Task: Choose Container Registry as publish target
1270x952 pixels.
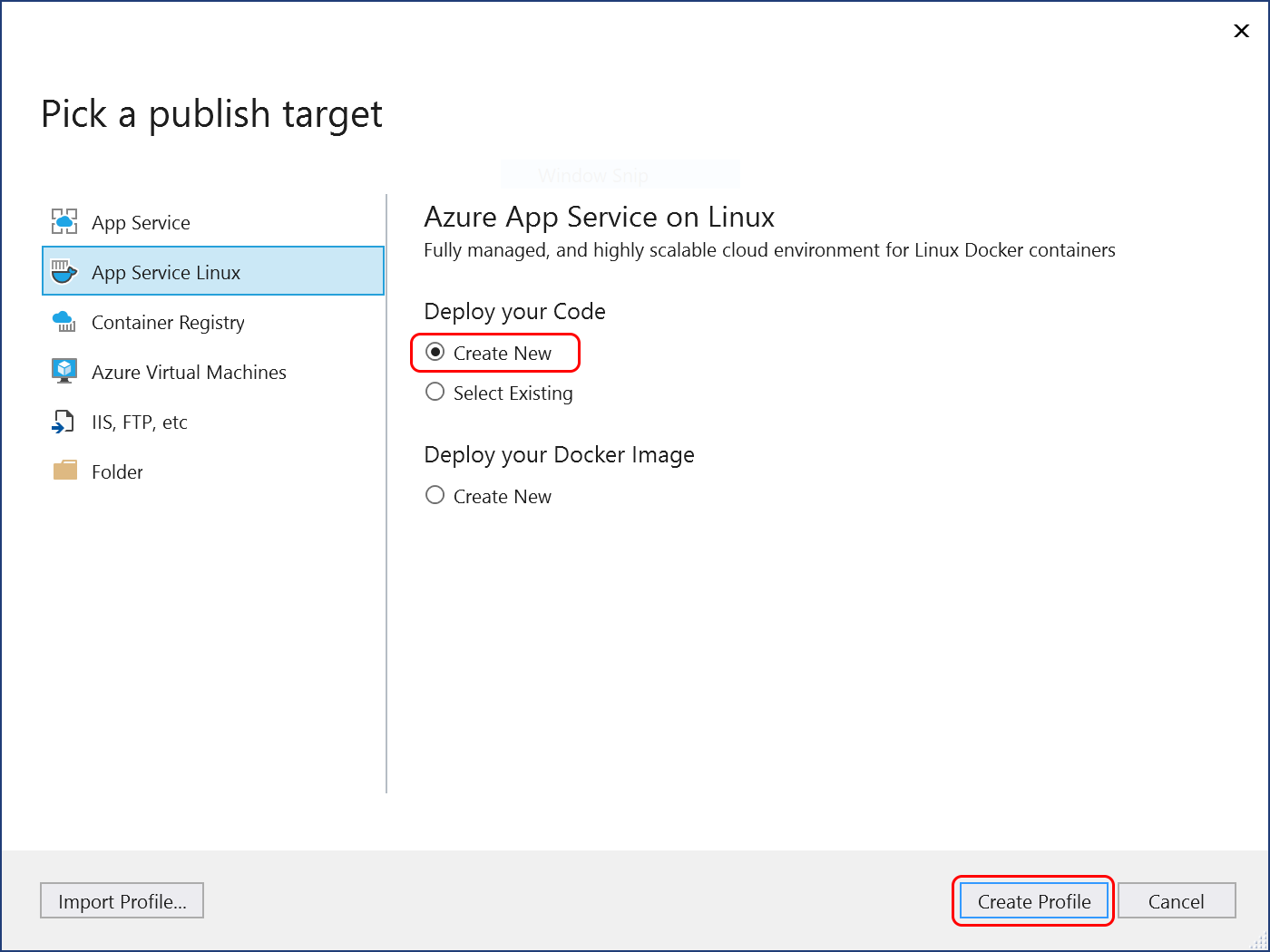Action: [x=168, y=321]
